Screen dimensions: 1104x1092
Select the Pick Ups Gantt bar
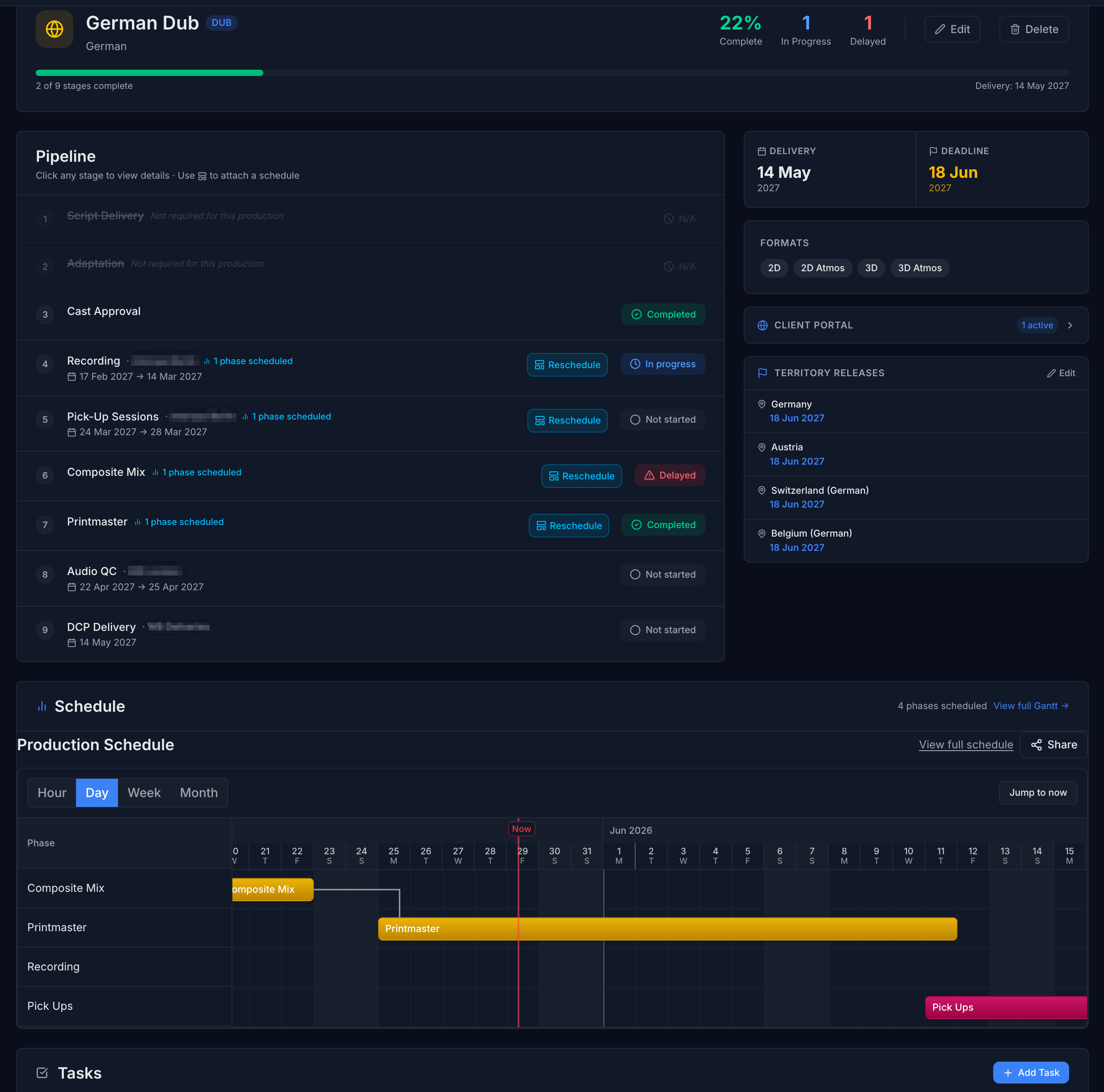point(1006,1008)
